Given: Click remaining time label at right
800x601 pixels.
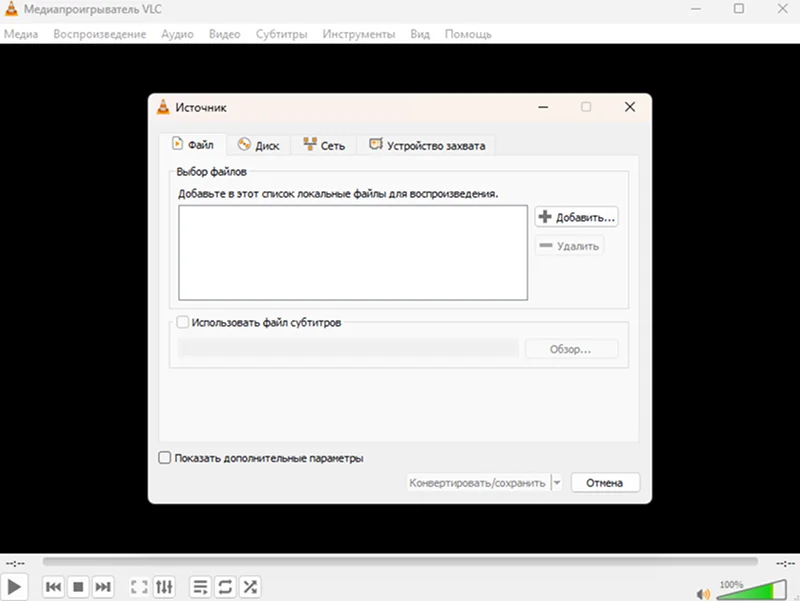Looking at the screenshot, I should tap(785, 563).
